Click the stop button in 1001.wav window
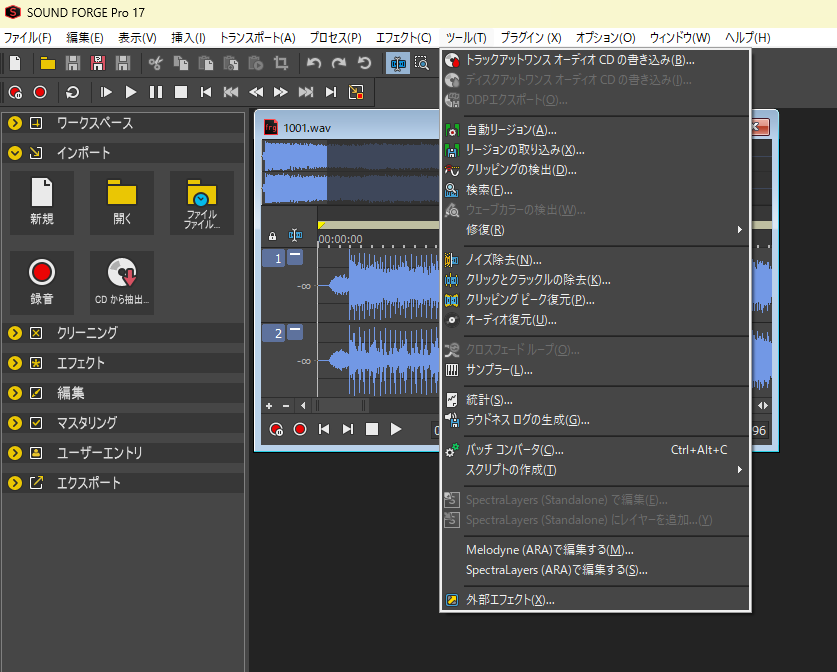Viewport: 837px width, 672px height. [372, 429]
